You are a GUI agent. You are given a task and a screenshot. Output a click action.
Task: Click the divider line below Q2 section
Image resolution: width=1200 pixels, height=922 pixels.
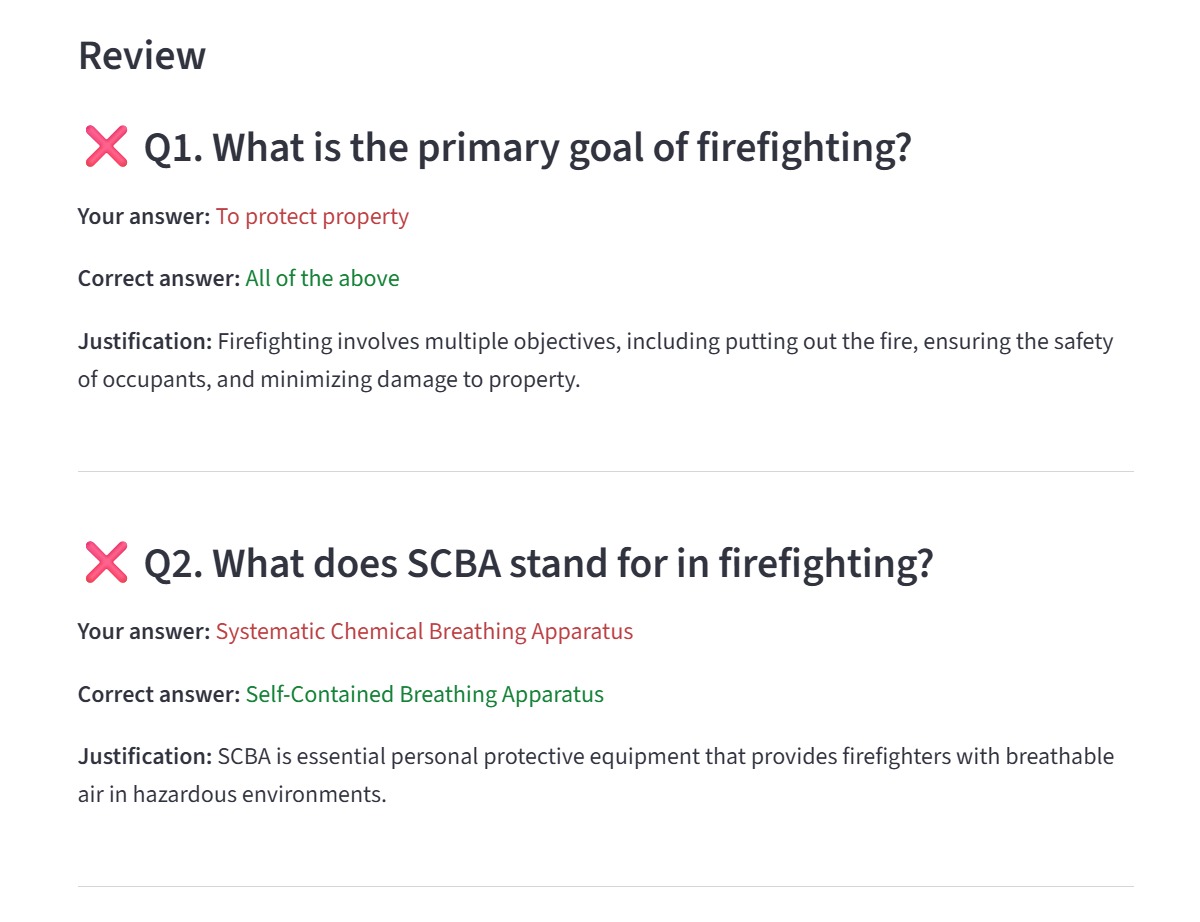coord(606,886)
